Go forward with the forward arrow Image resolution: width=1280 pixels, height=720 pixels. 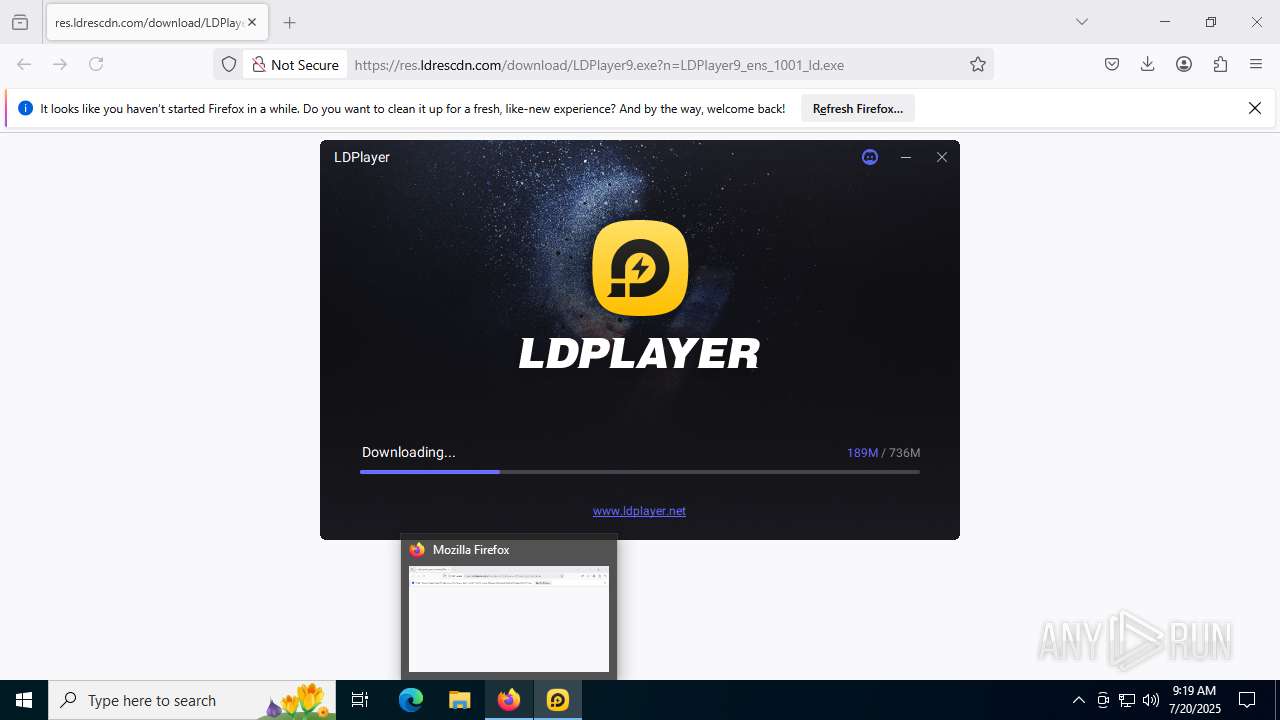(60, 64)
